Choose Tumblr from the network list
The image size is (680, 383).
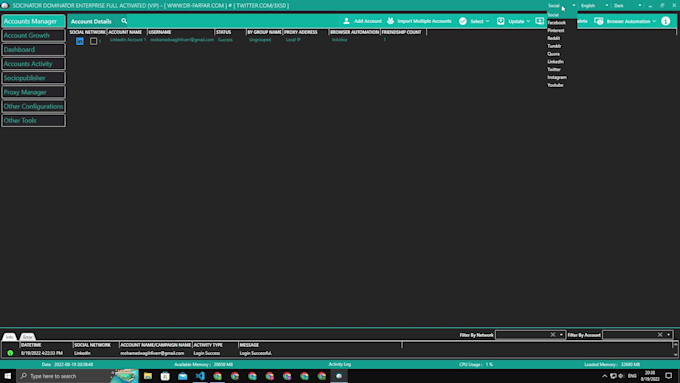click(x=554, y=46)
